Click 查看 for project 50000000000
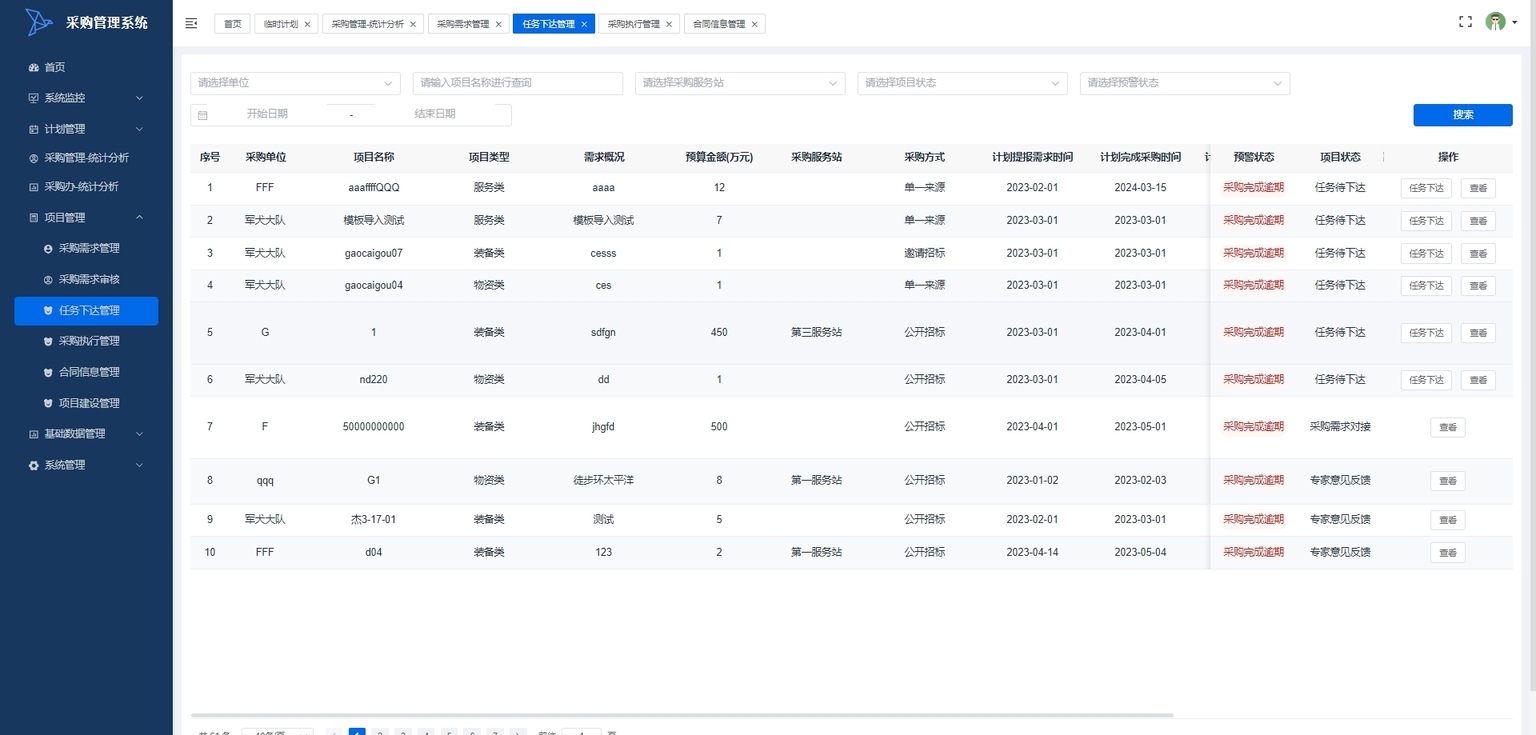The image size is (1536, 735). (1447, 427)
